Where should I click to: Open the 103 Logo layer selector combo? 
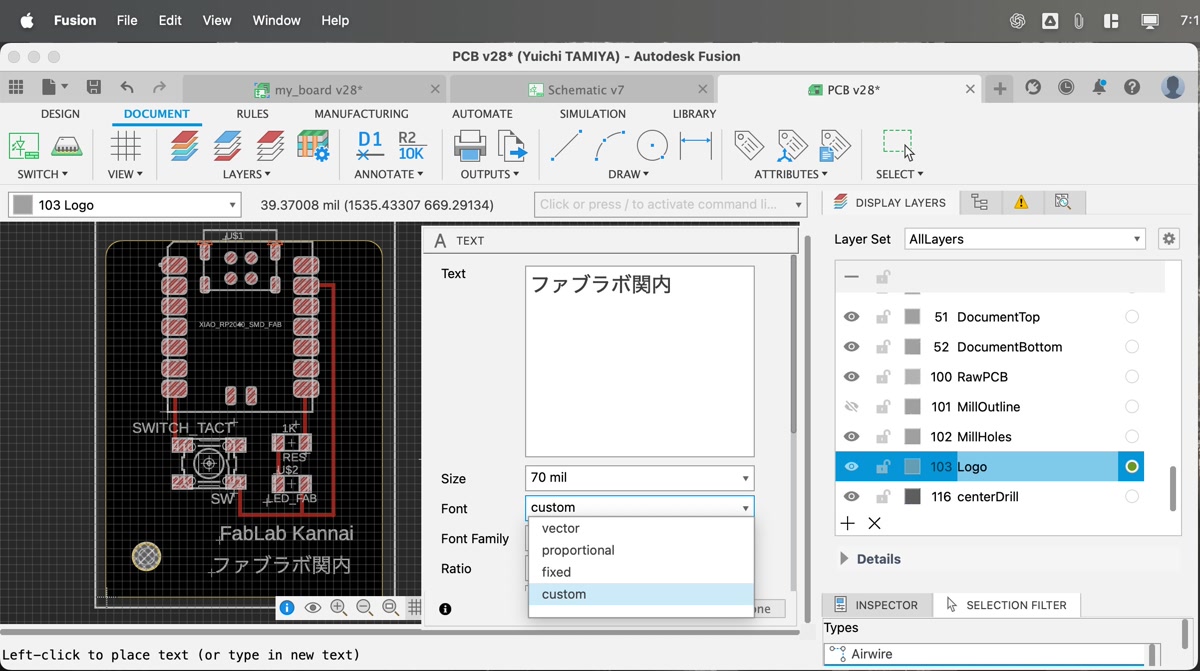[125, 205]
